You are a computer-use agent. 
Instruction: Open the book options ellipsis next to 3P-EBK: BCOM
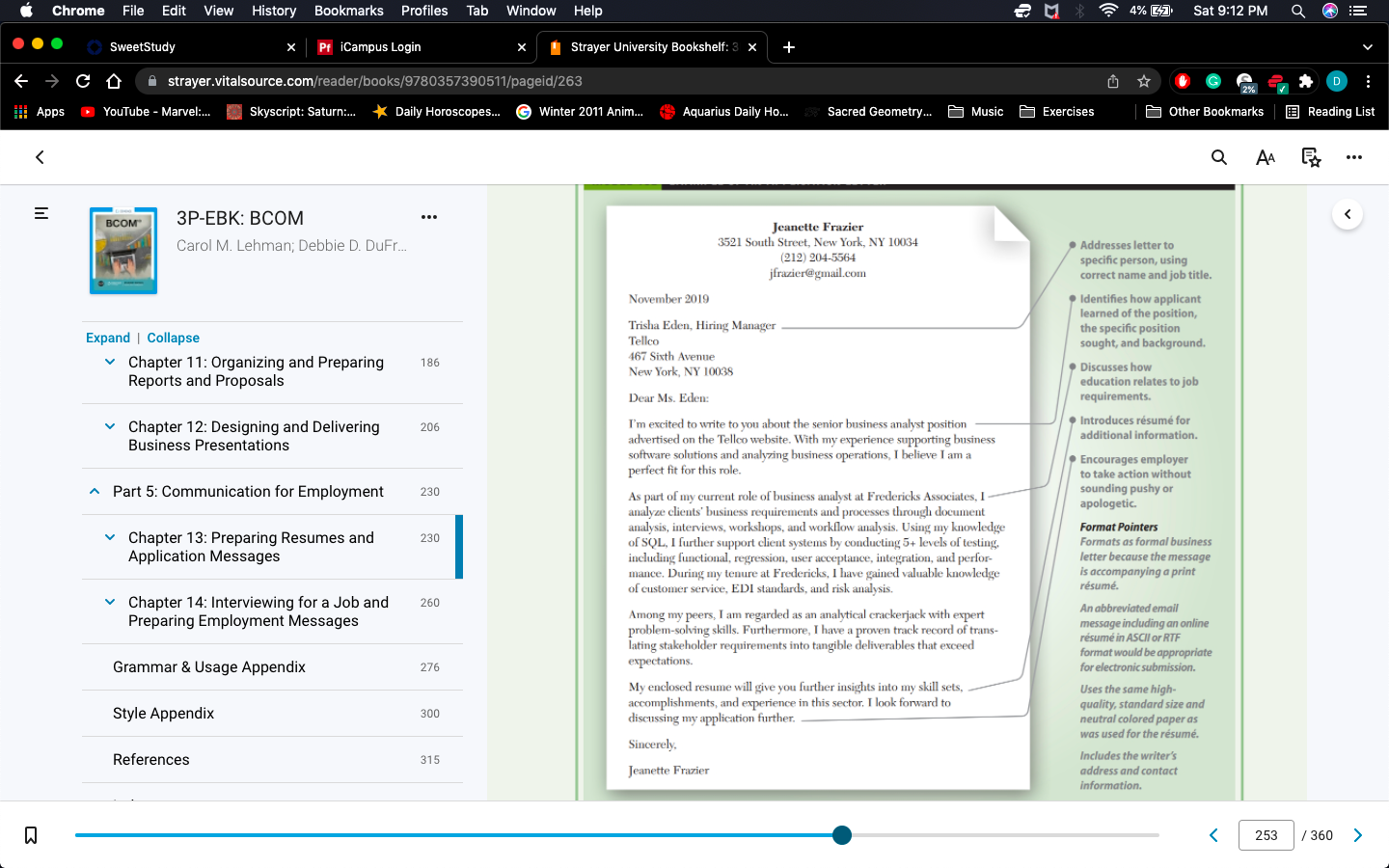coord(429,217)
